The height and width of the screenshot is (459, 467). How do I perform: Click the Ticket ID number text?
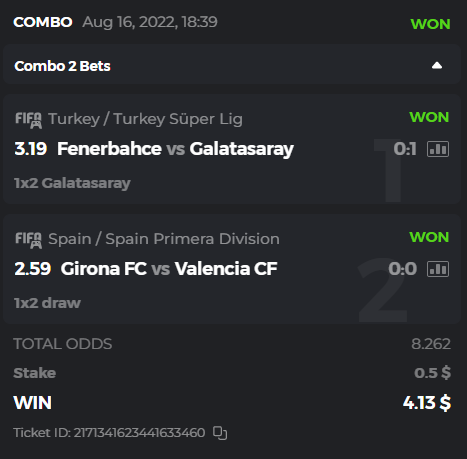[139, 433]
